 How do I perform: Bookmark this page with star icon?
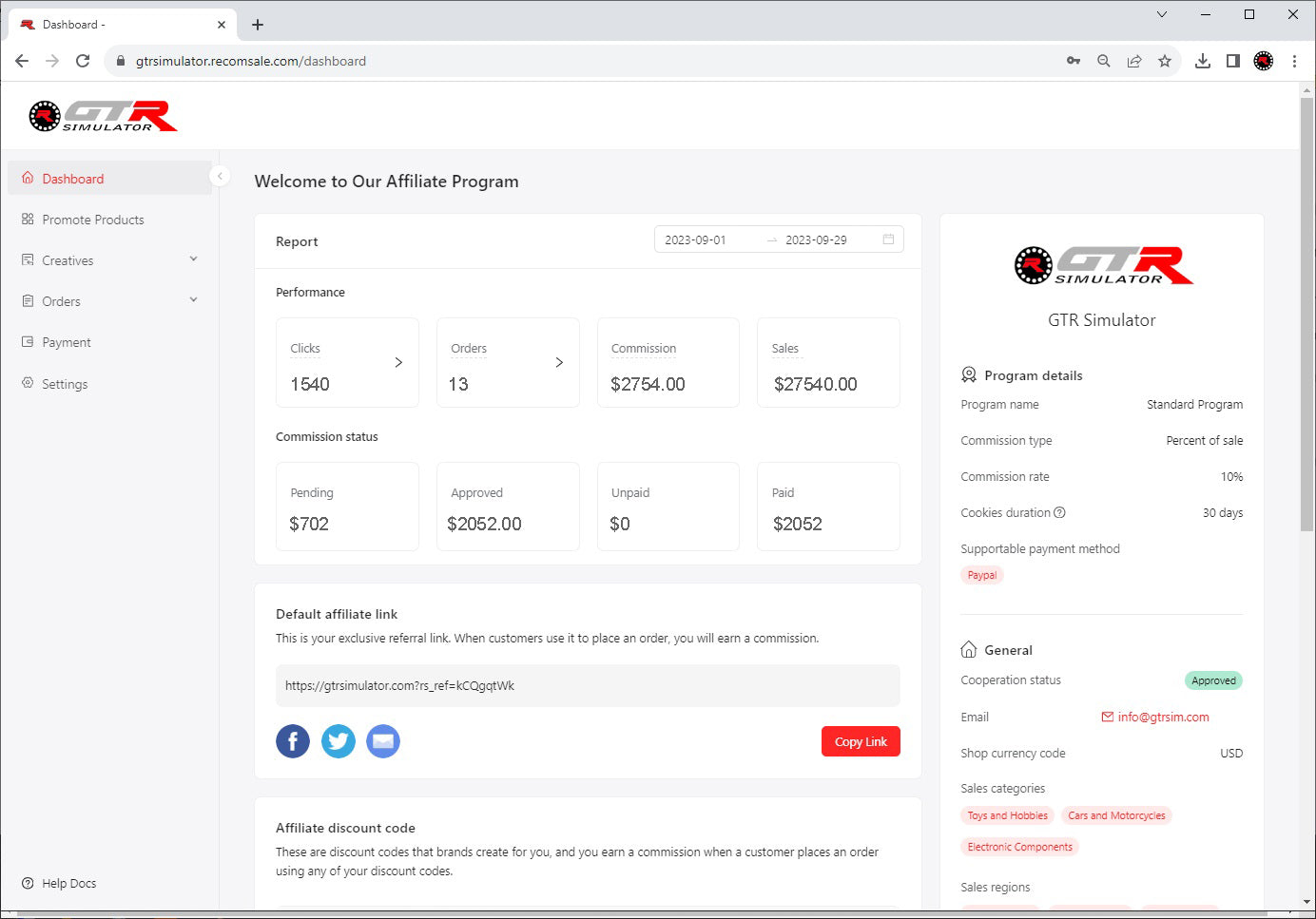pos(1165,61)
